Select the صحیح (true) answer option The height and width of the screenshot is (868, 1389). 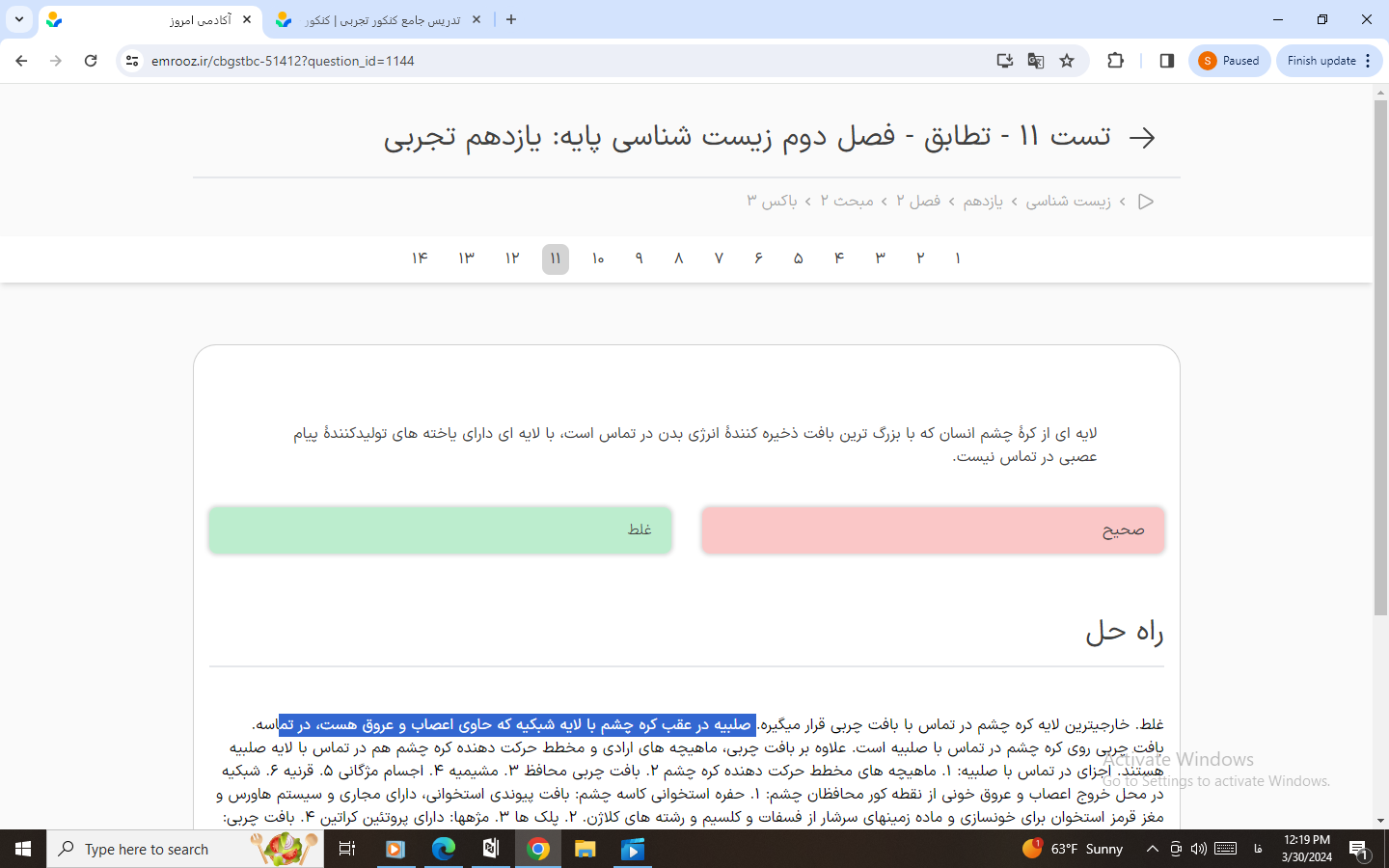932,530
